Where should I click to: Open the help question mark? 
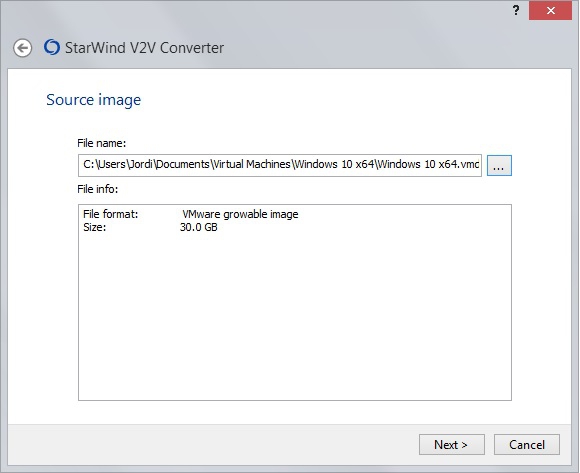click(x=516, y=10)
